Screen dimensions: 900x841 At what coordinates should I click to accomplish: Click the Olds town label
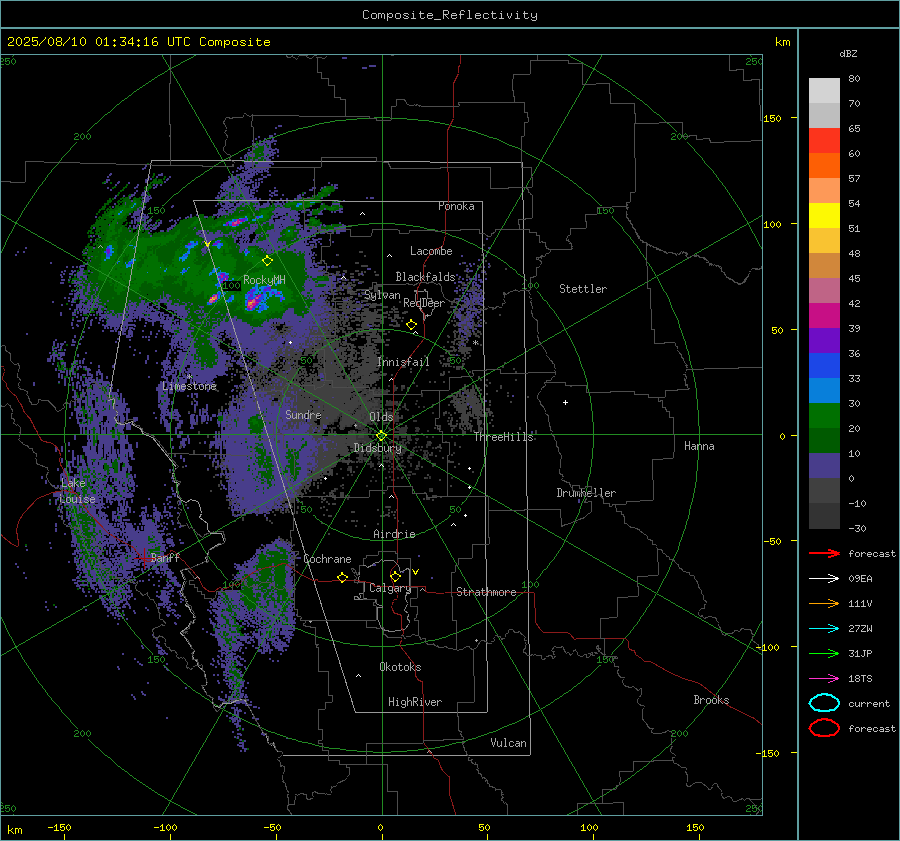(381, 417)
